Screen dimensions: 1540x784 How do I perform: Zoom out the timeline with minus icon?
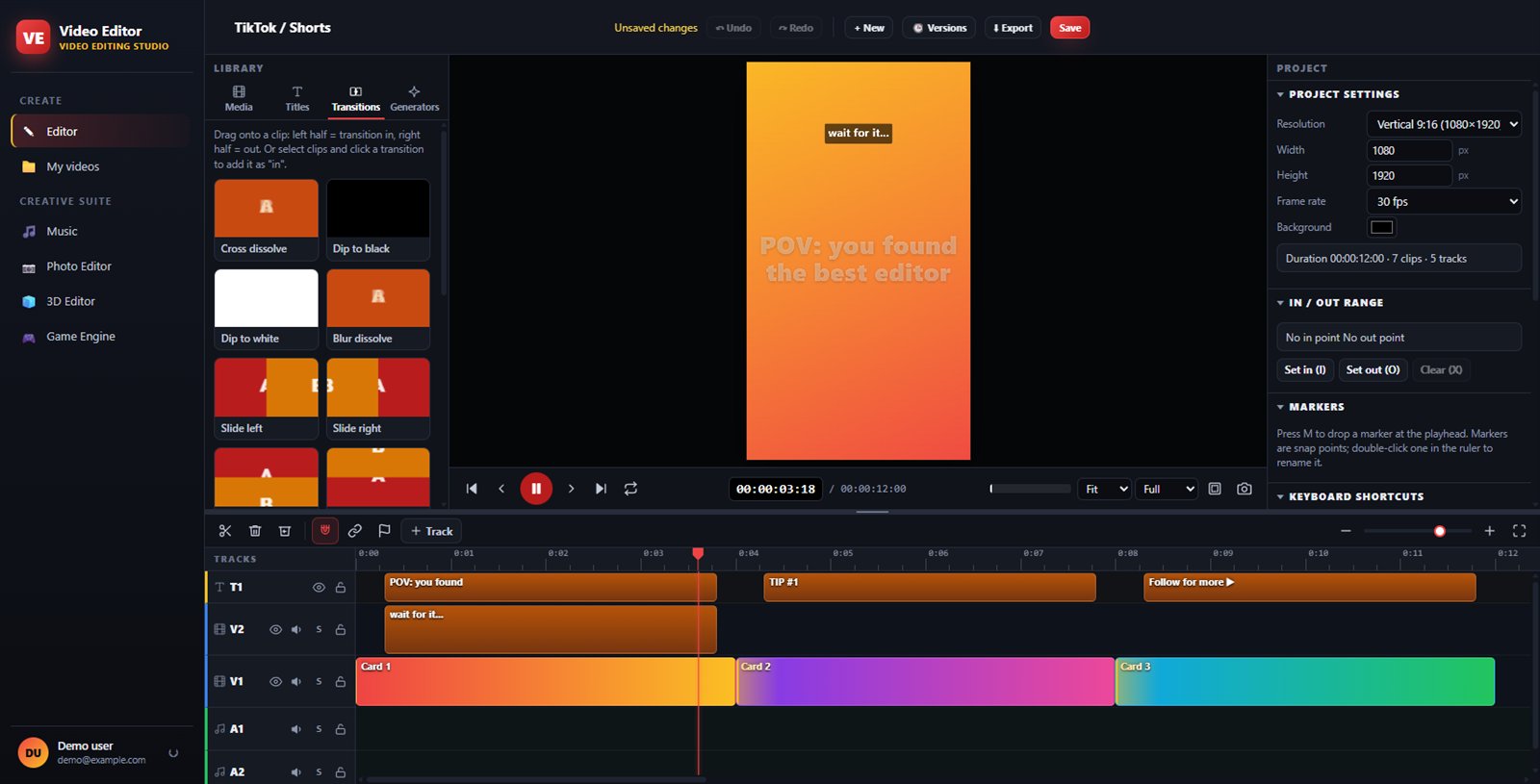pos(1346,531)
